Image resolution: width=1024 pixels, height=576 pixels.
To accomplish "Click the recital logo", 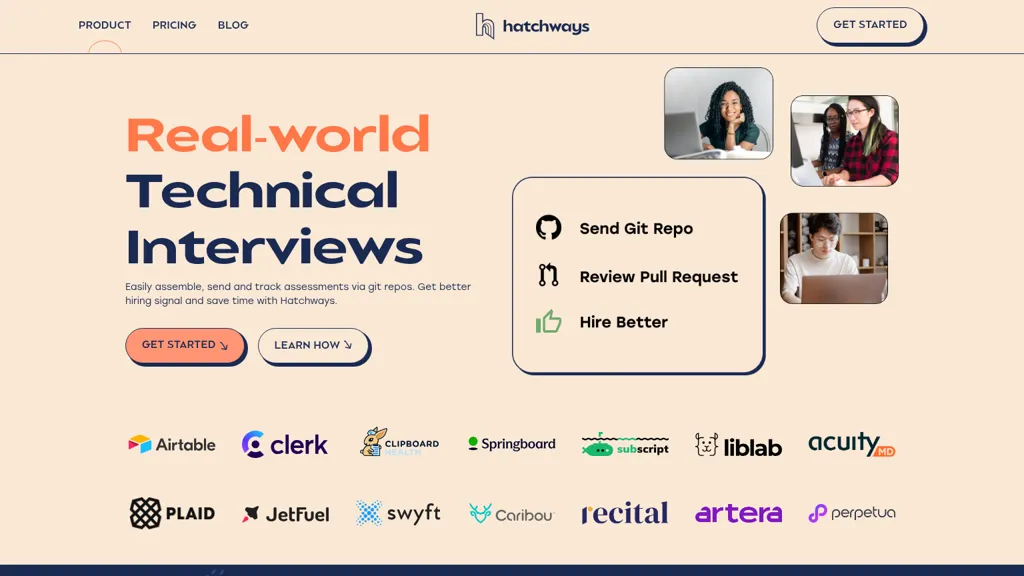I will click(x=625, y=513).
